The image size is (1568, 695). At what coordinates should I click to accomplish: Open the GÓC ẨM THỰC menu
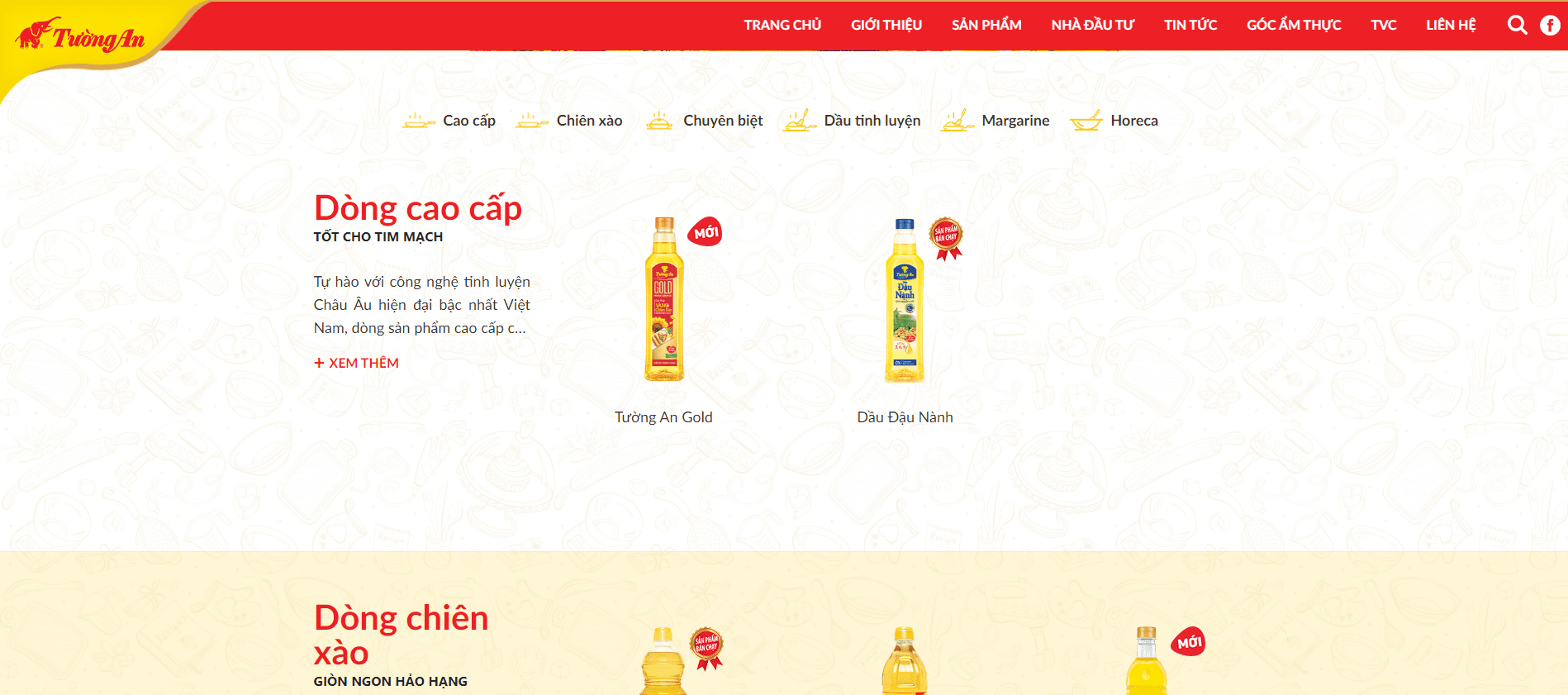tap(1294, 25)
